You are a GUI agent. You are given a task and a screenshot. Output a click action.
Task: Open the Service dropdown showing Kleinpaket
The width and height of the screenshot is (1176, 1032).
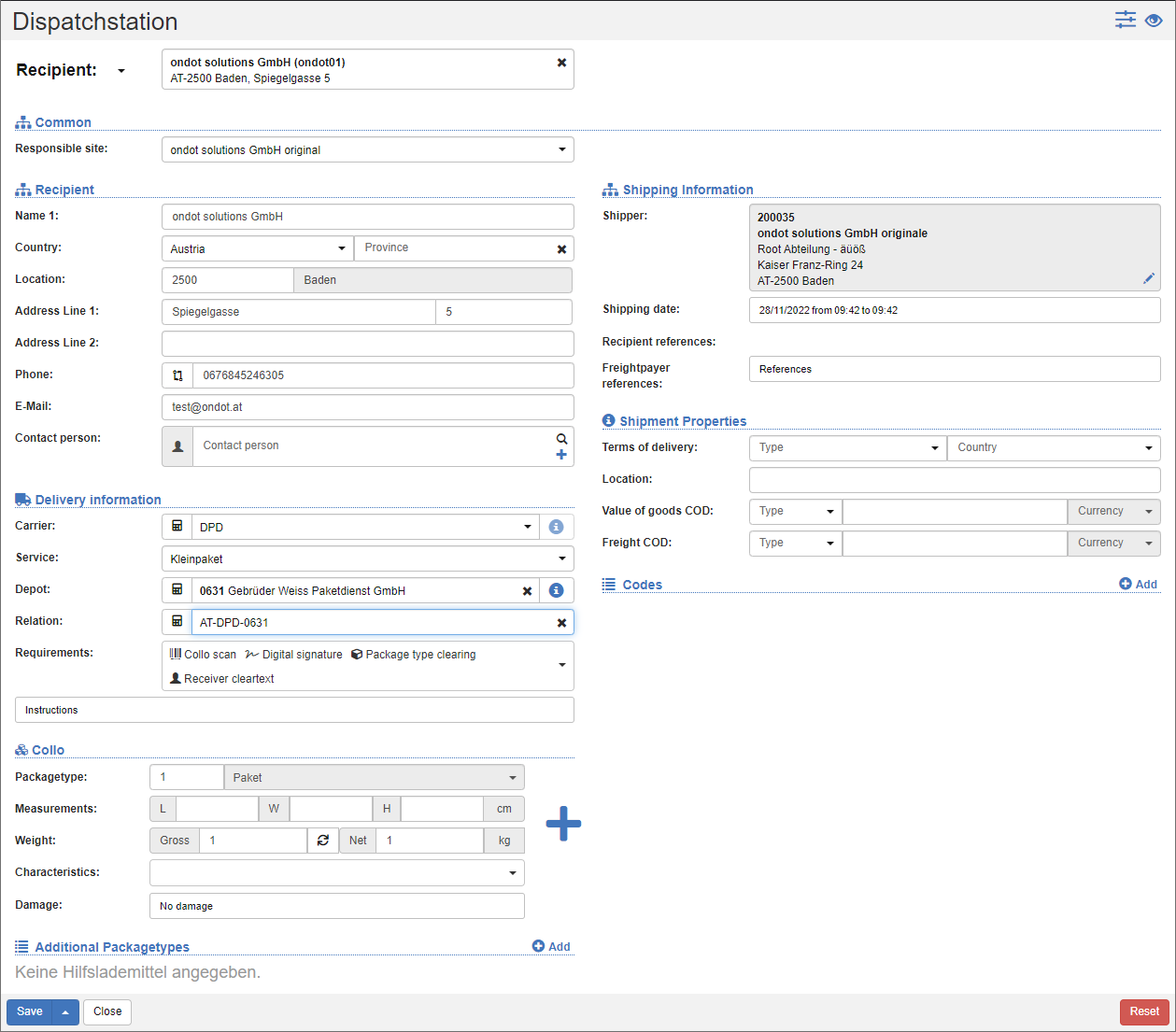point(367,559)
